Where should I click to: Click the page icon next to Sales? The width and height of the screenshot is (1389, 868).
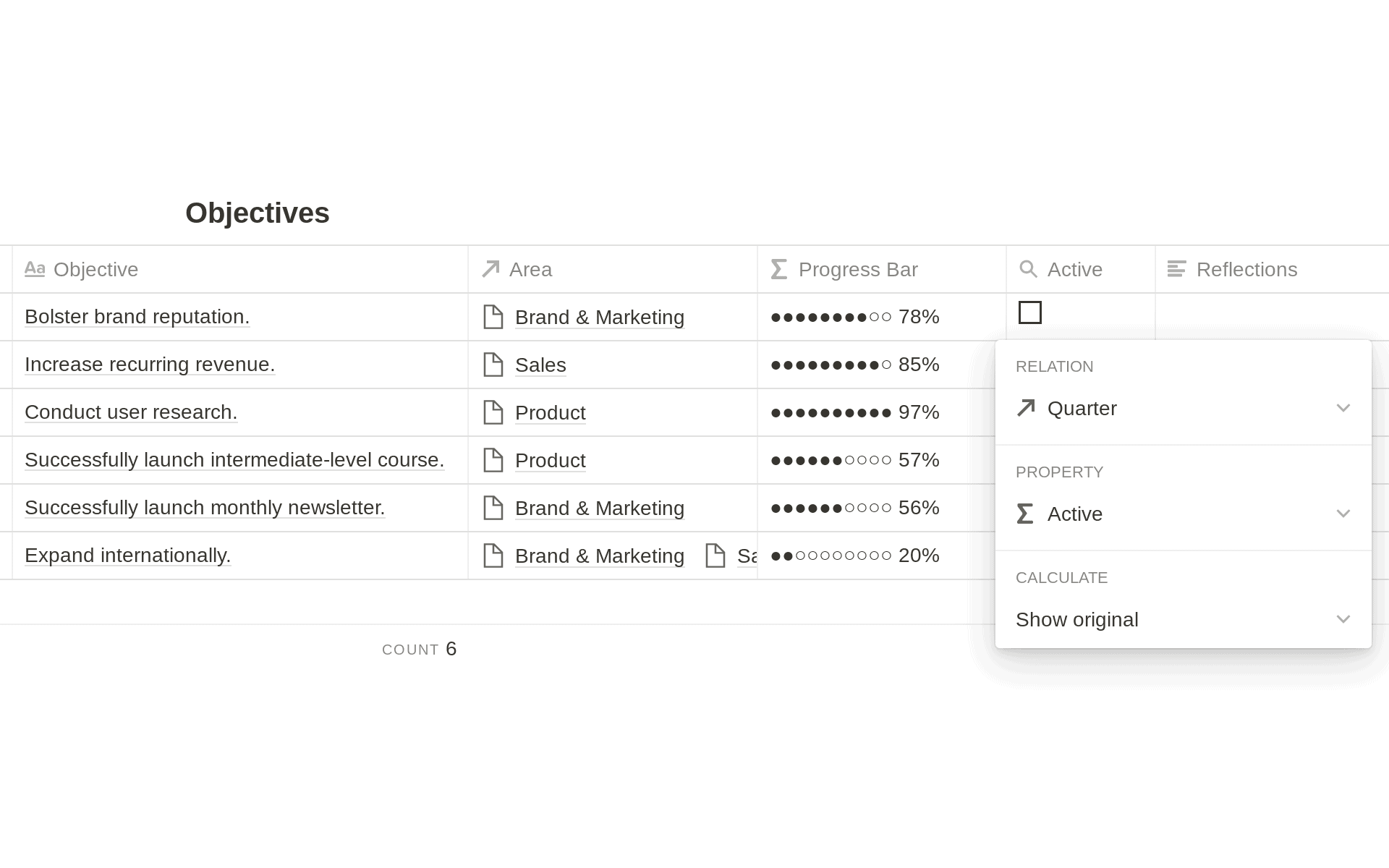pyautogui.click(x=494, y=365)
